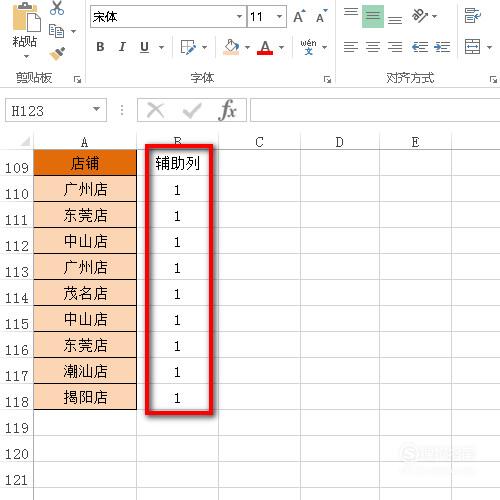The height and width of the screenshot is (500, 500).
Task: Expand the font color dropdown arrow
Action: pyautogui.click(x=281, y=47)
